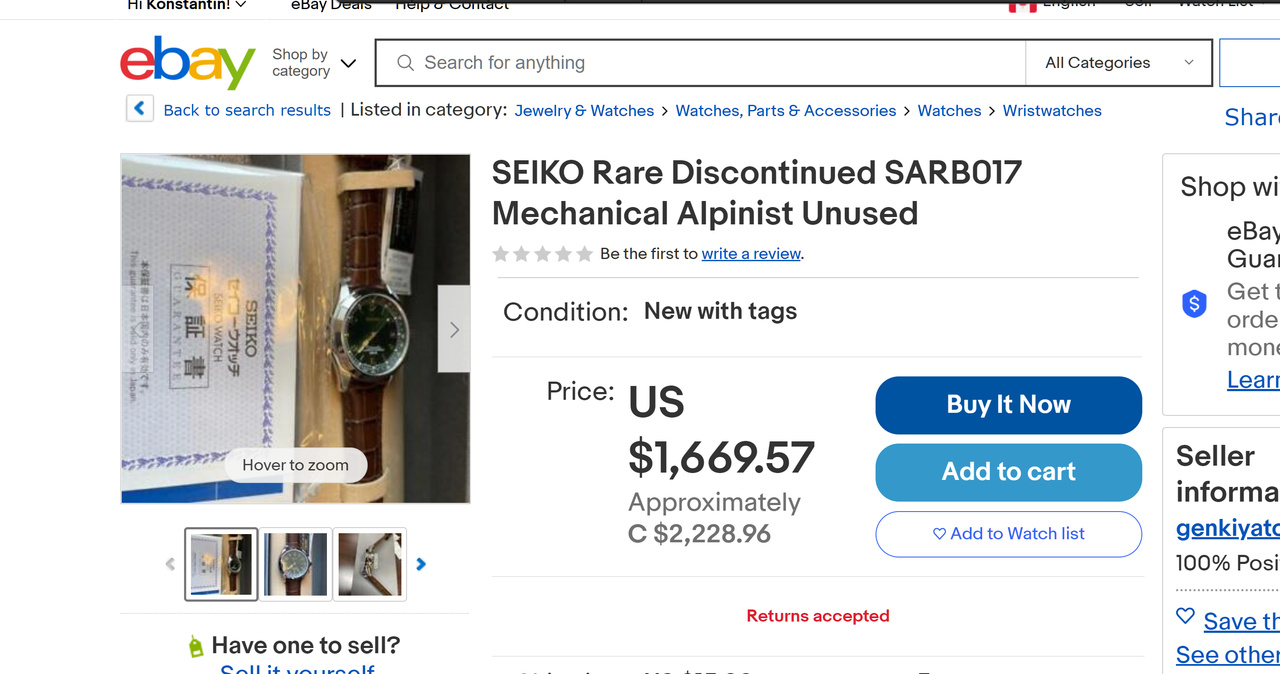Viewport: 1280px width, 674px height.
Task: Click the heart icon beside Save seller
Action: pyautogui.click(x=1185, y=617)
